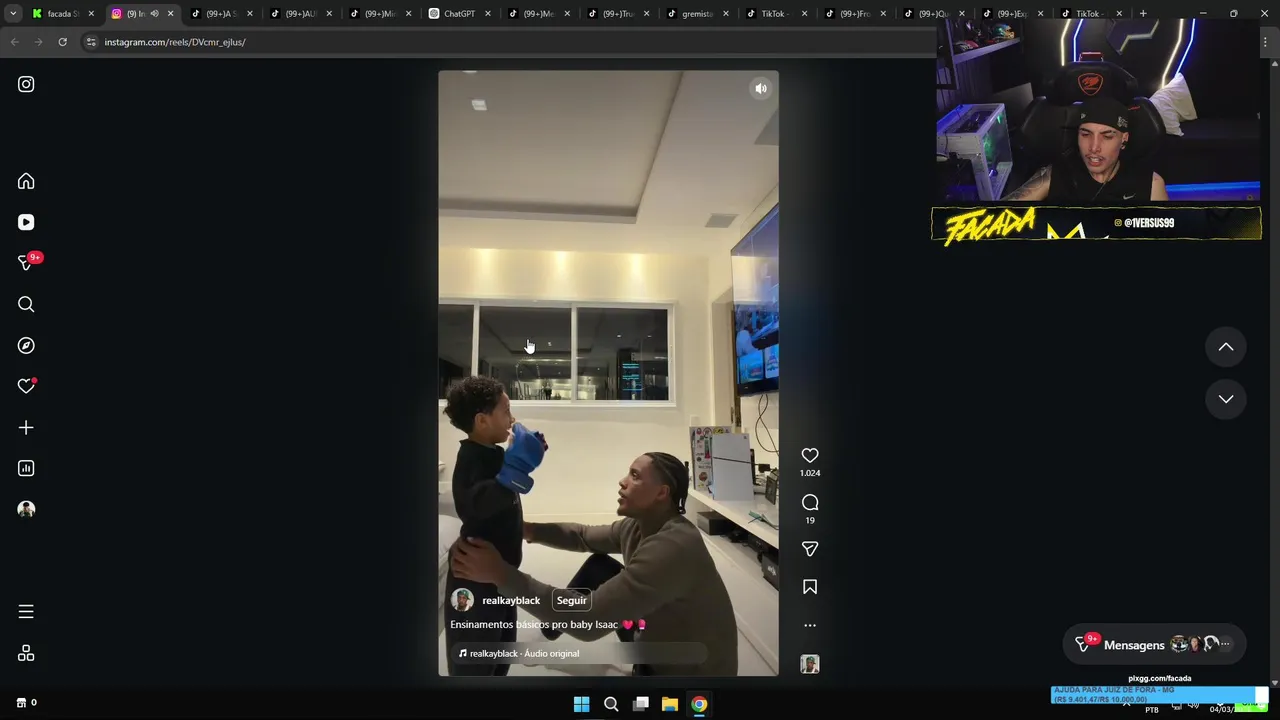Image resolution: width=1280 pixels, height=720 pixels.
Task: Open the Meta apps grid icon
Action: point(26,653)
